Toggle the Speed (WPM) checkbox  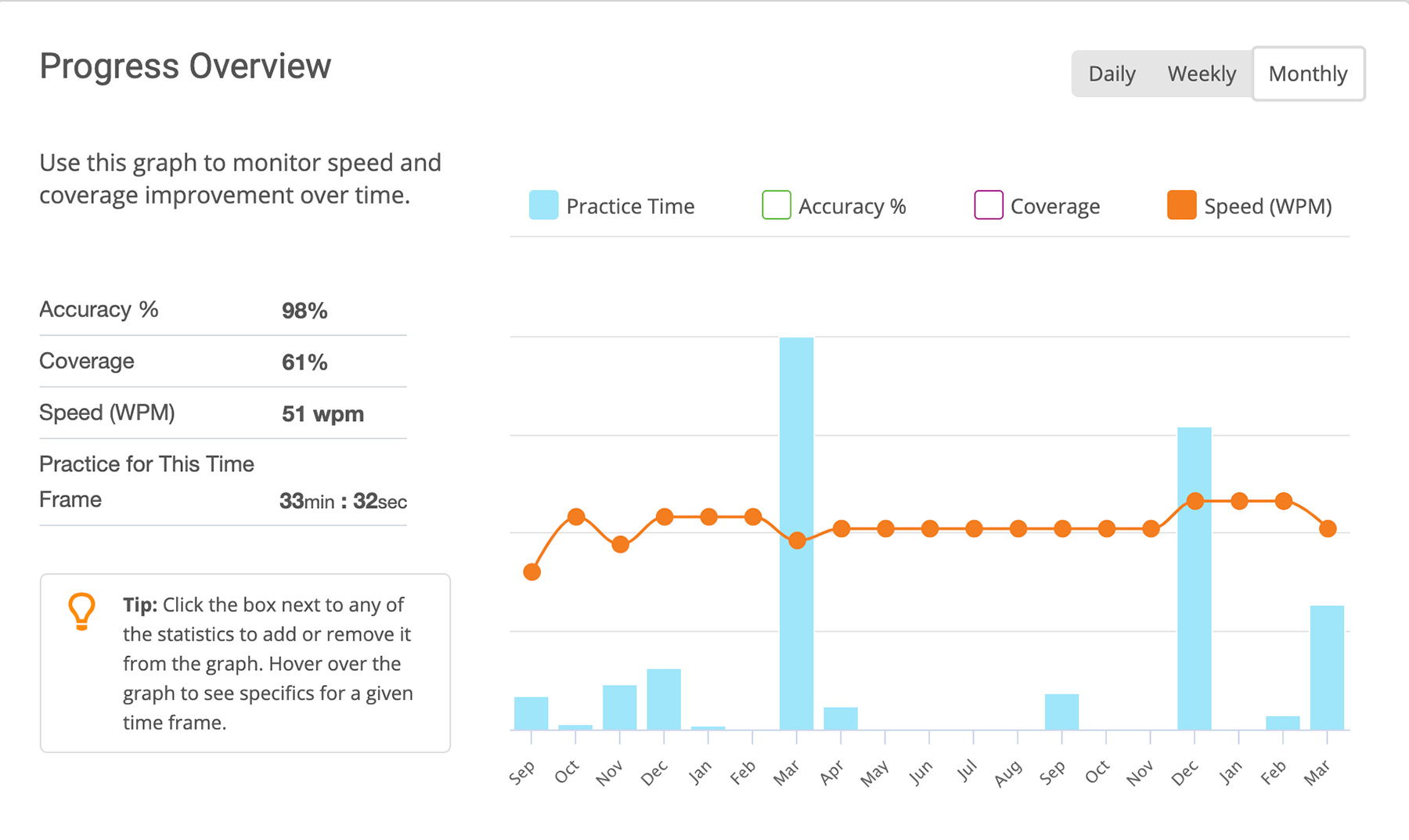[1181, 205]
